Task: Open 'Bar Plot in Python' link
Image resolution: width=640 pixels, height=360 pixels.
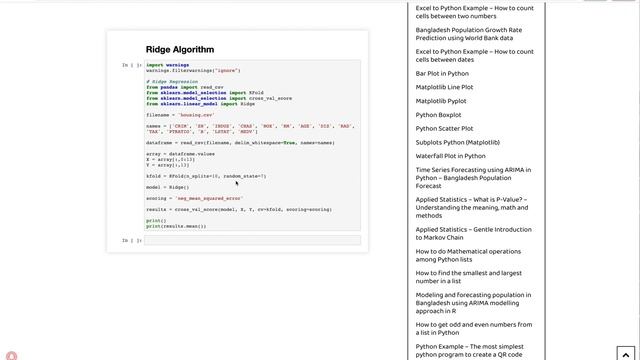Action: coord(442,73)
